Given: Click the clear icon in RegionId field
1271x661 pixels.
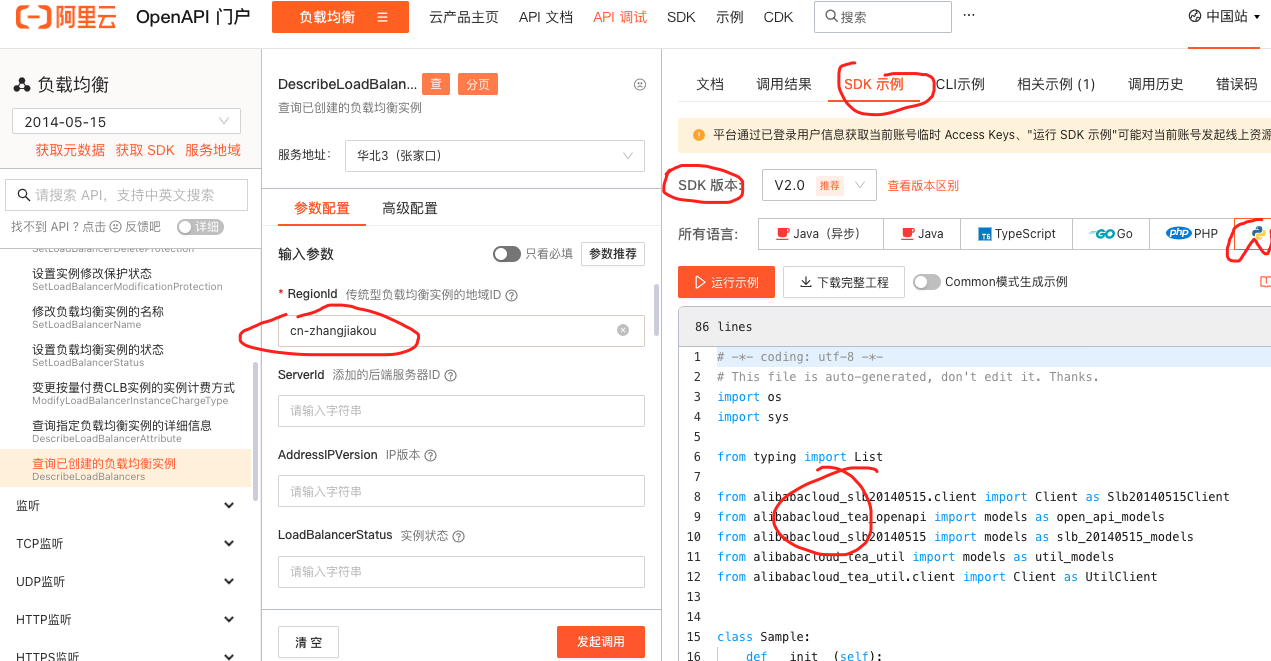Looking at the screenshot, I should tap(623, 330).
